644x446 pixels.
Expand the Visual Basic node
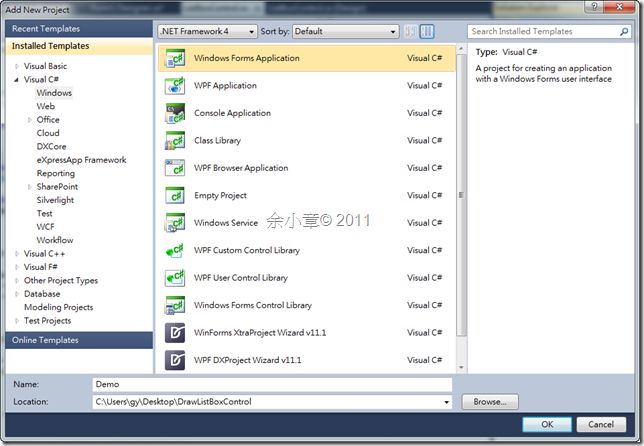[x=17, y=66]
